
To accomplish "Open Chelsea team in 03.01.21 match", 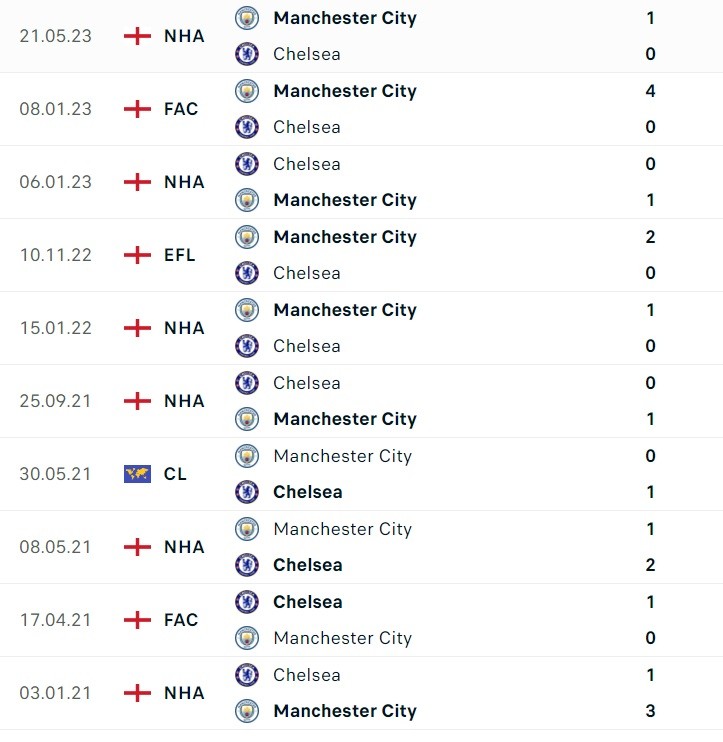I will click(306, 675).
